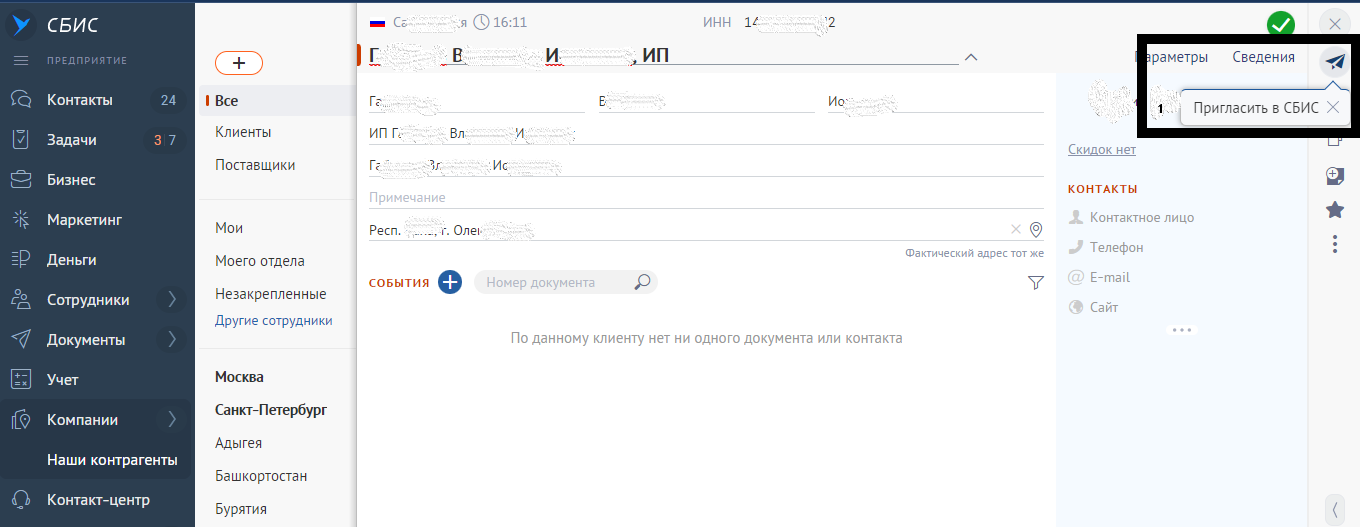
Task: Click the star favorite icon
Action: [1334, 209]
